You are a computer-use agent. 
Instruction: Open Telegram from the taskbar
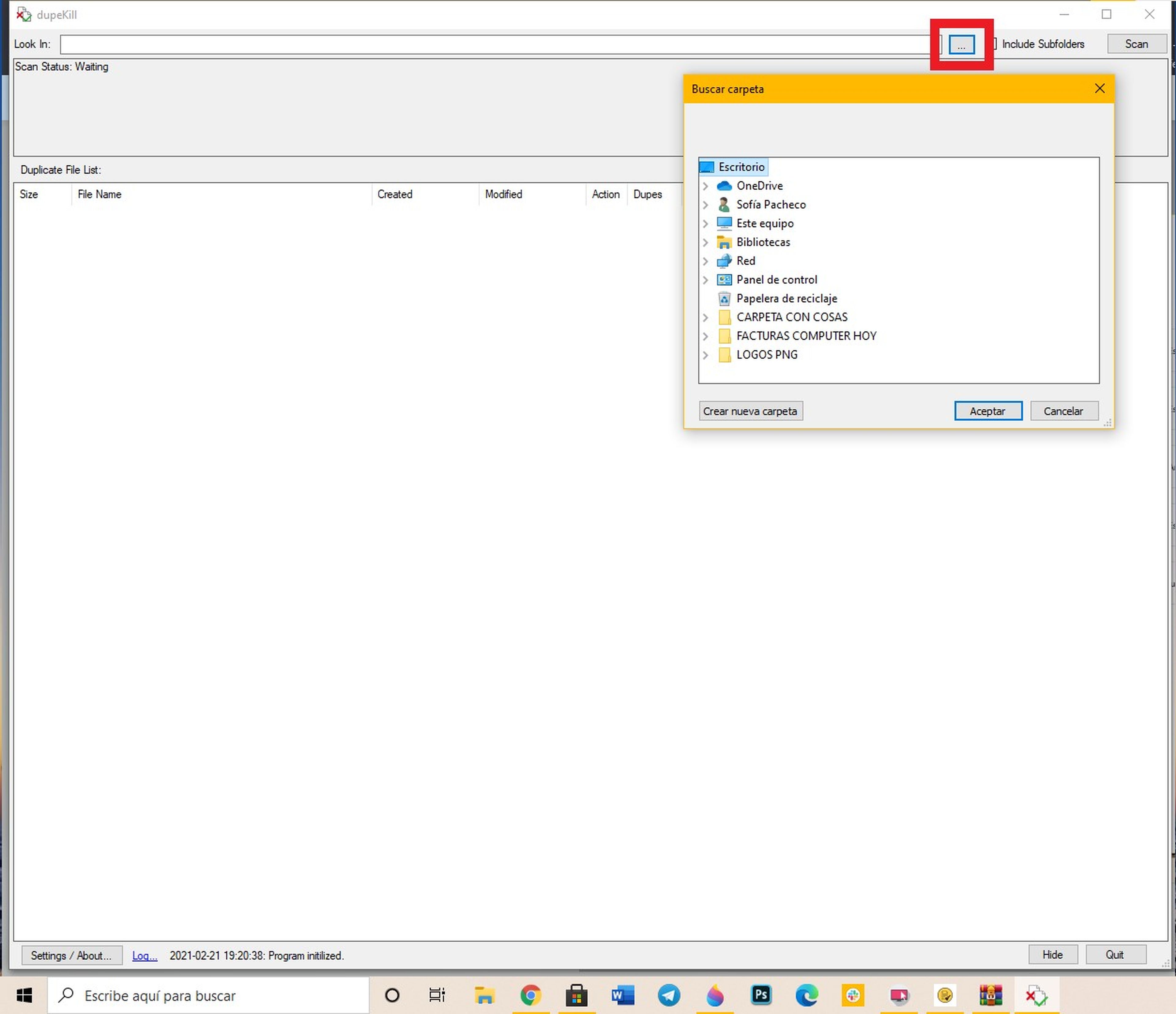(669, 995)
